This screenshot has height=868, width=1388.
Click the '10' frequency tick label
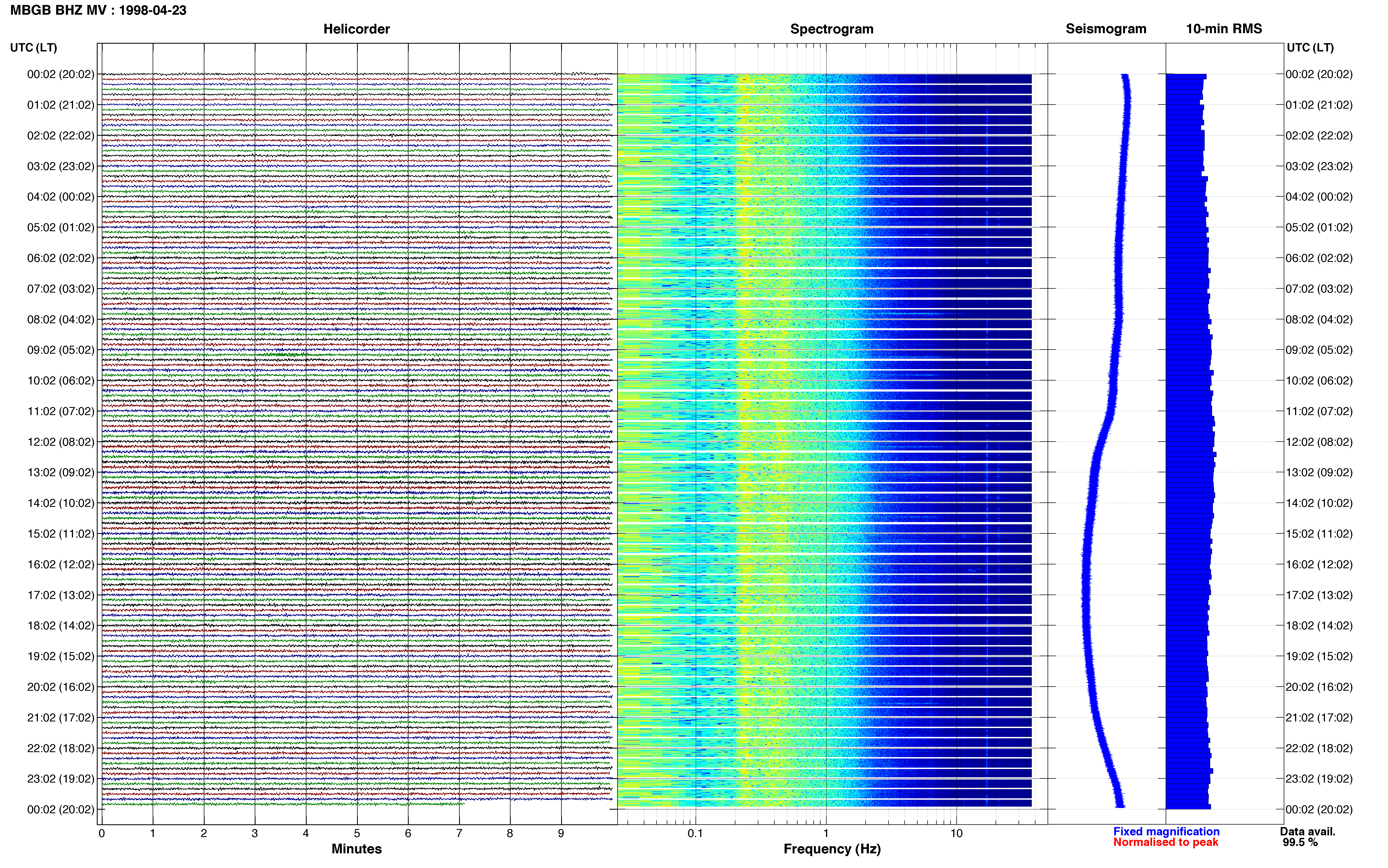tap(956, 833)
